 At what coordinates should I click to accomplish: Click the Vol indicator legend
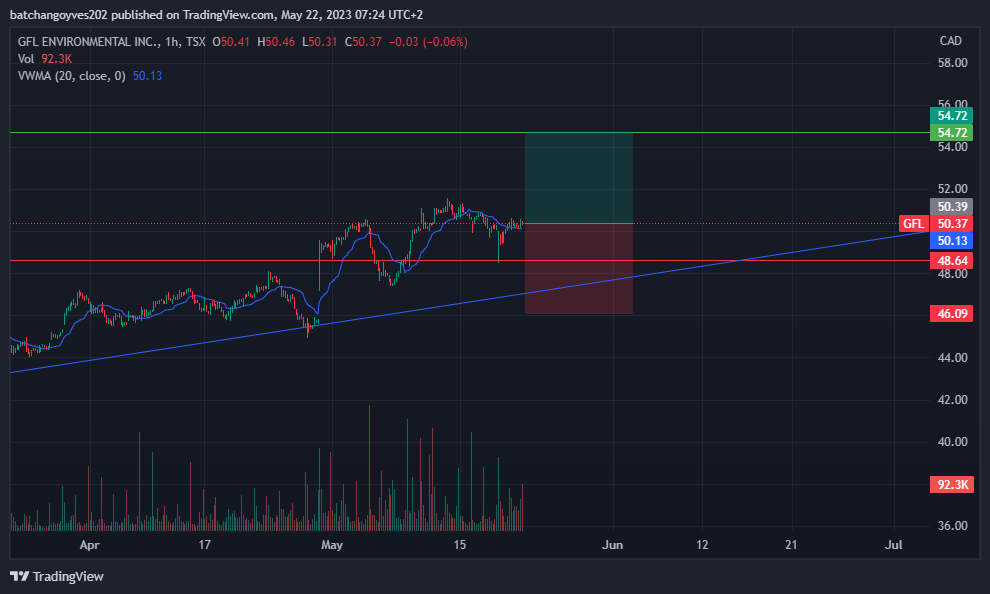(45, 59)
